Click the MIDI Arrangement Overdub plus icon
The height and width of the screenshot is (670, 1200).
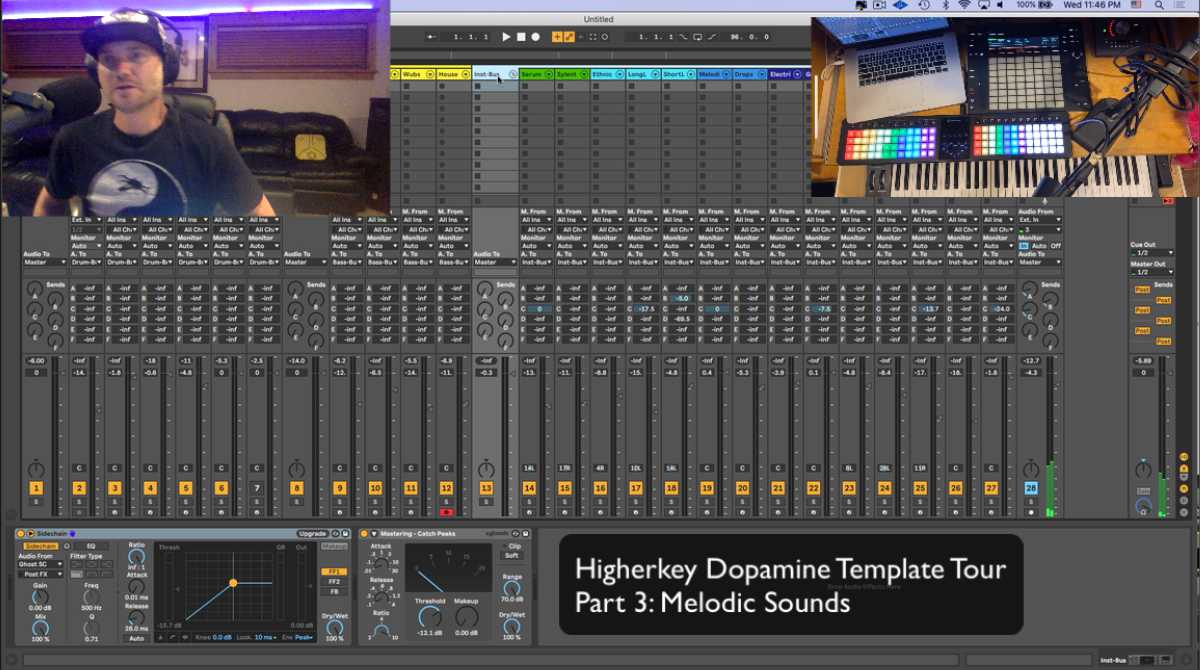[556, 37]
